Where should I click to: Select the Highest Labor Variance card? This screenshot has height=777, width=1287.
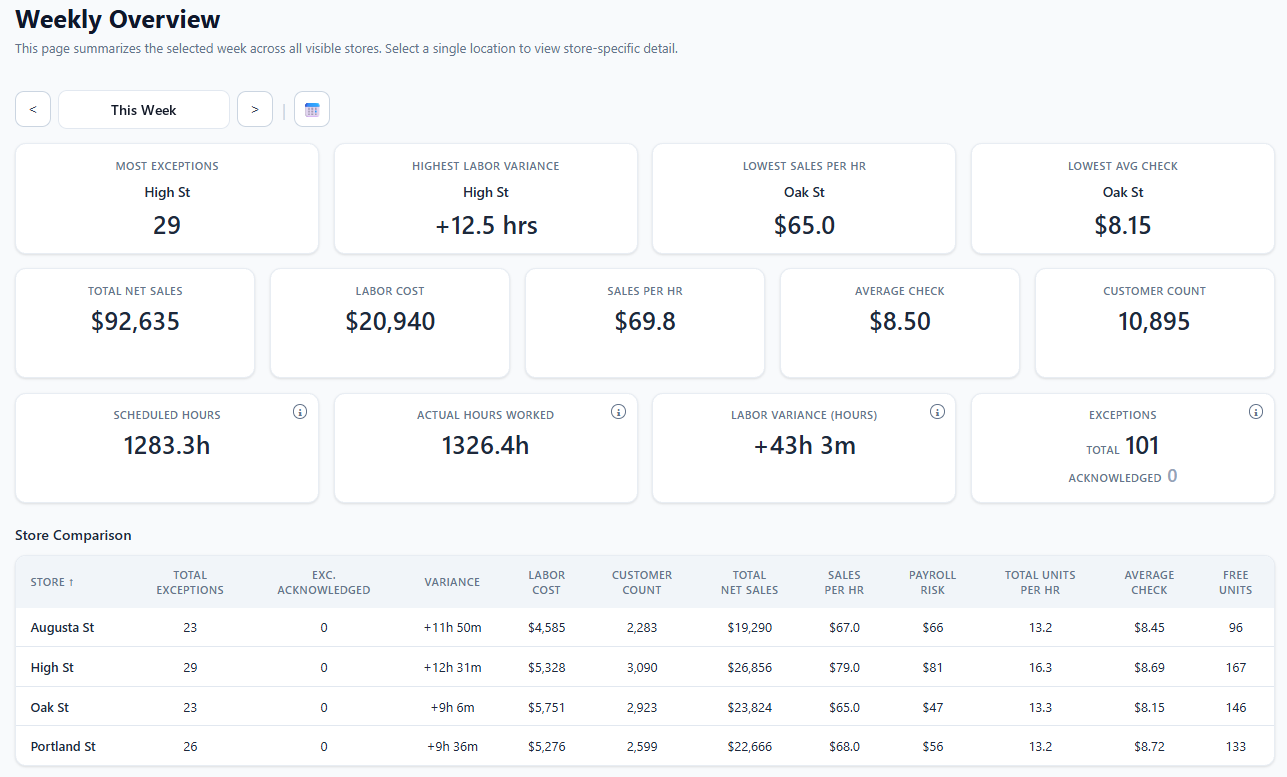point(486,198)
